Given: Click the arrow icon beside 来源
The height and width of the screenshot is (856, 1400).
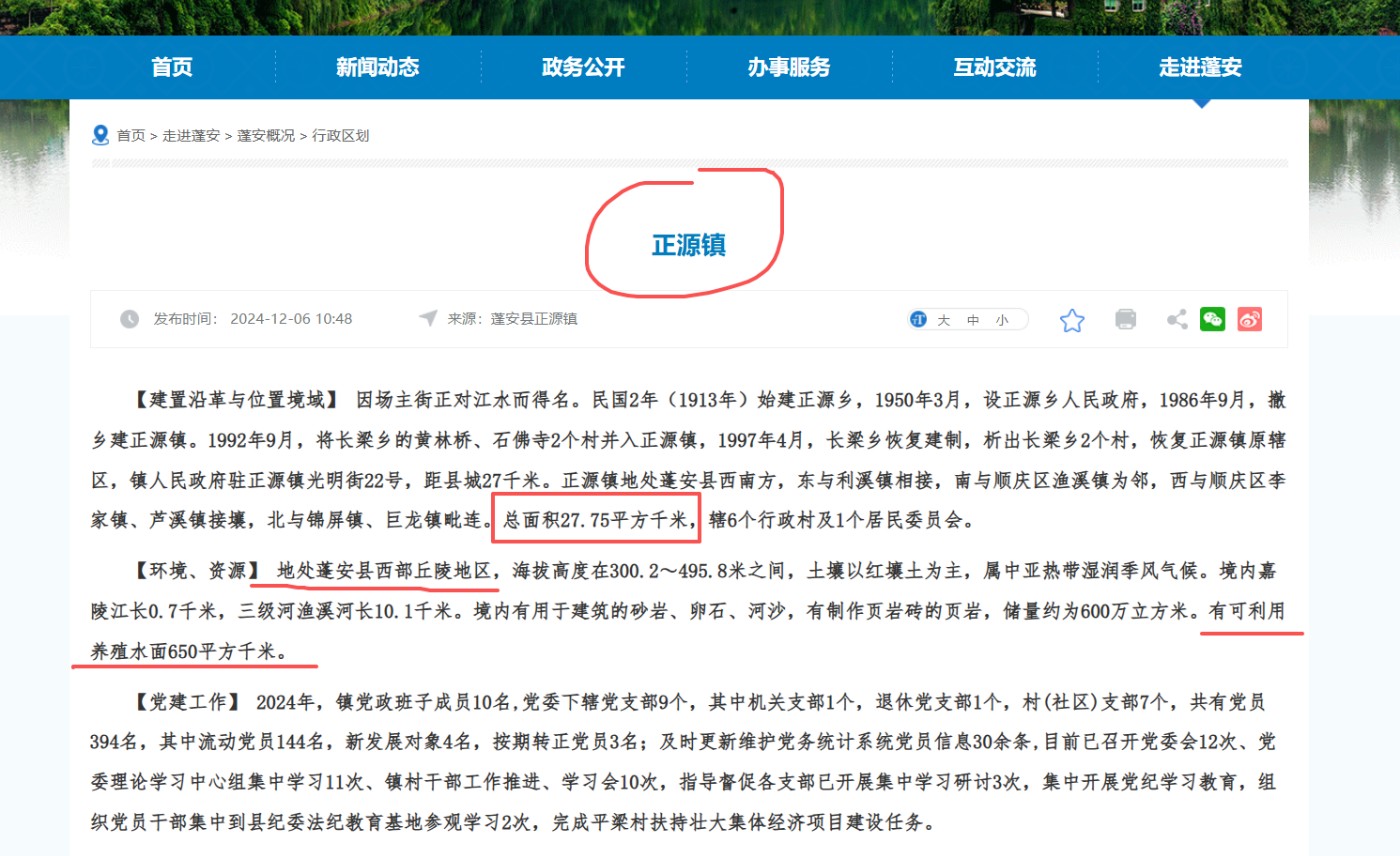Looking at the screenshot, I should [x=428, y=318].
